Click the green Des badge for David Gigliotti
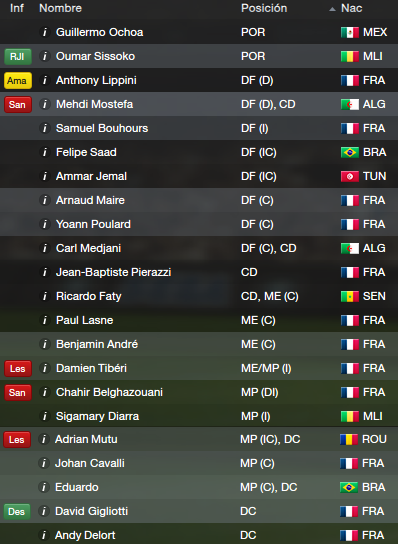This screenshot has height=544, width=398. [17, 511]
